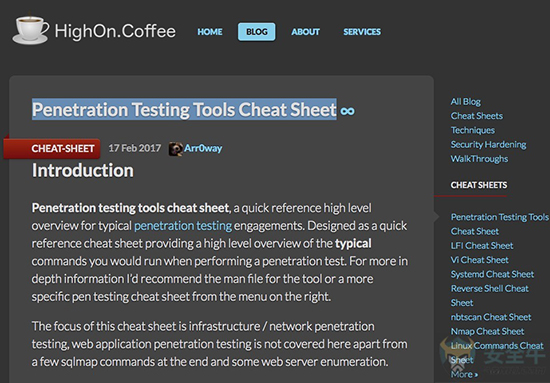Viewport: 550px width, 383px height.
Task: Open the WalkThroughs sidebar link
Action: (479, 159)
